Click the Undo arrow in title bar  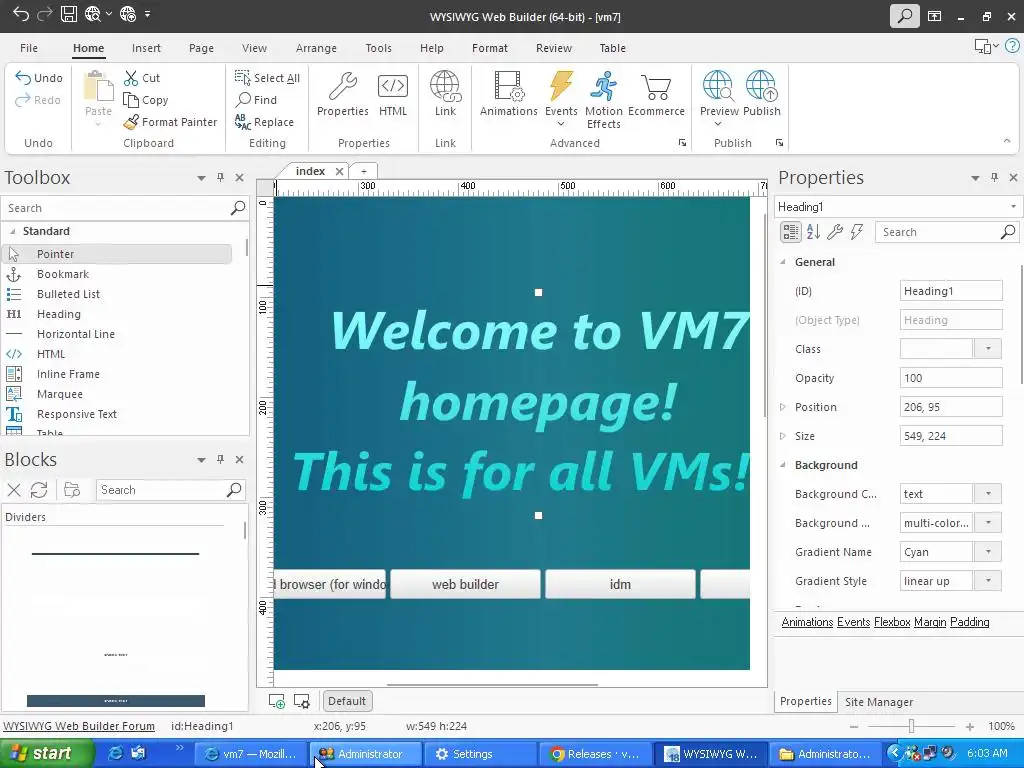(x=20, y=14)
